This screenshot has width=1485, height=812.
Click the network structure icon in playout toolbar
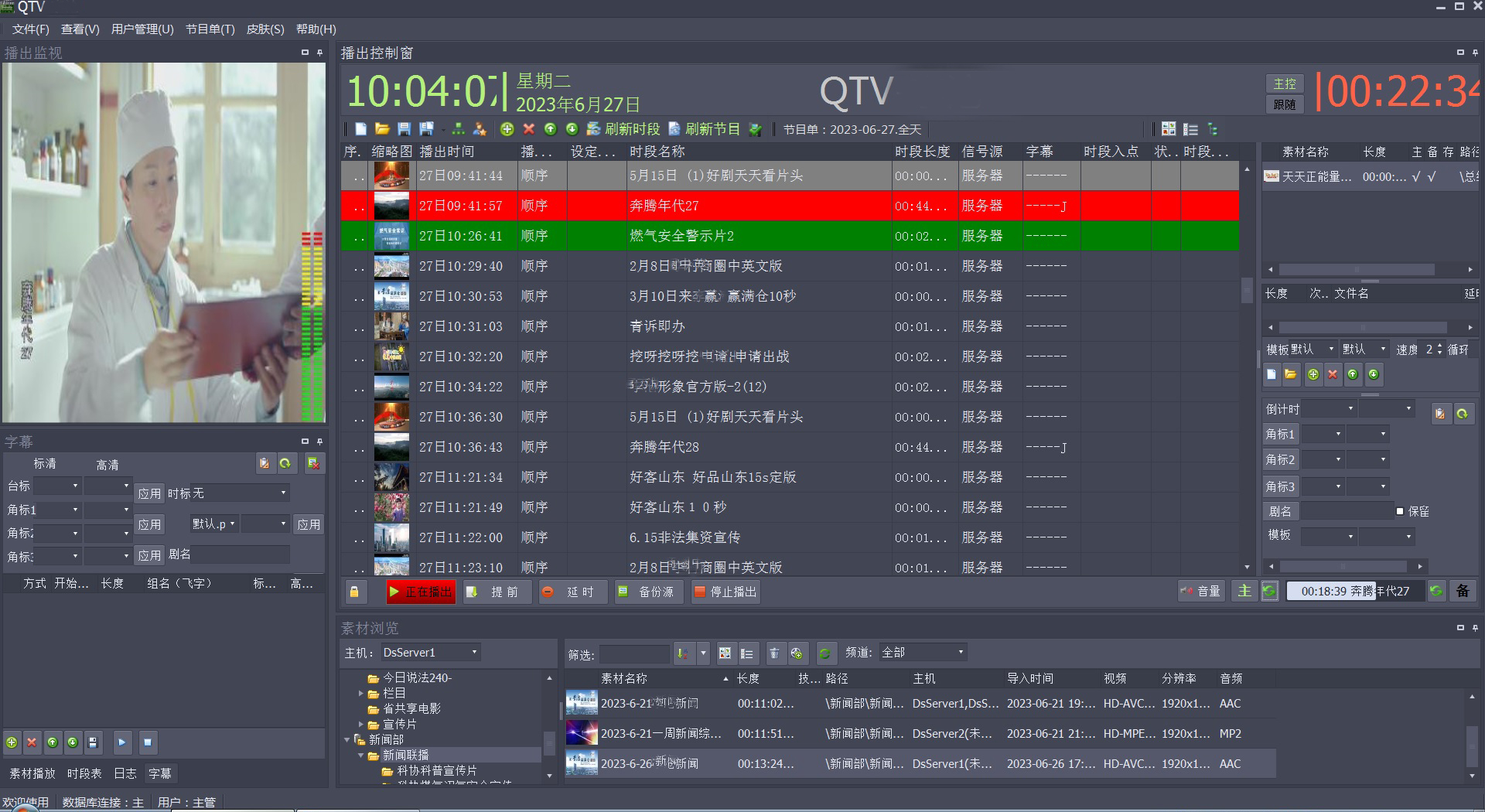[459, 129]
